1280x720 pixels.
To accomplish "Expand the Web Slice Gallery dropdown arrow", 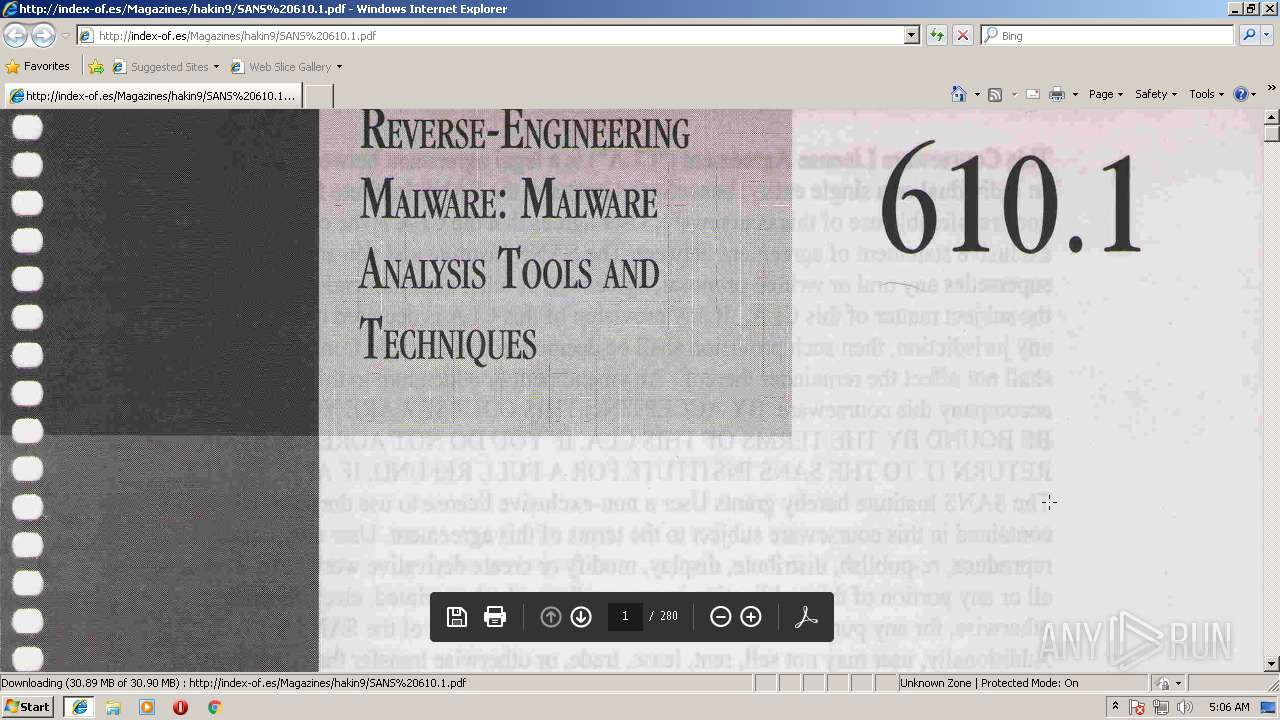I will (339, 67).
